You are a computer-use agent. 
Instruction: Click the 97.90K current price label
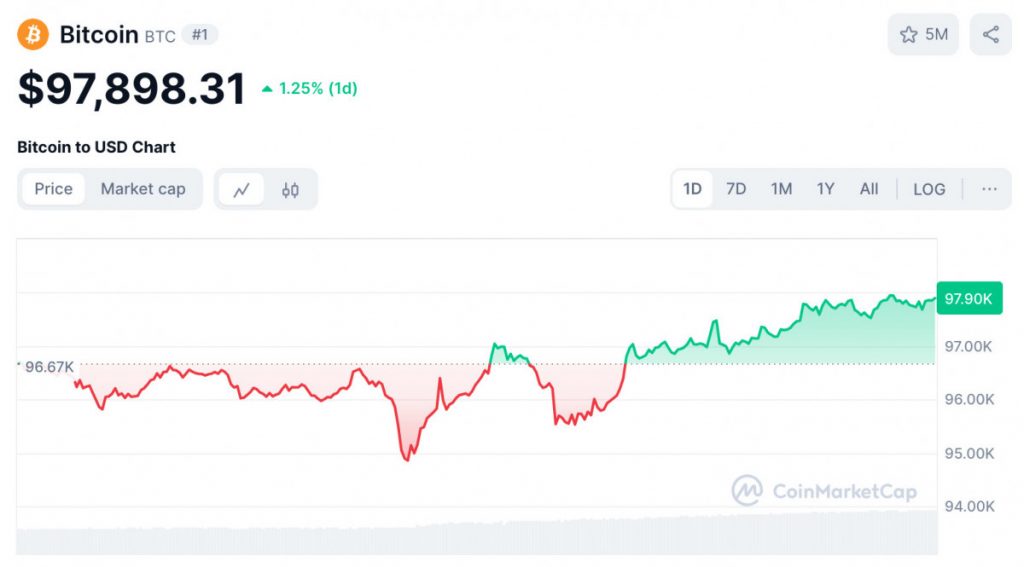pos(969,299)
